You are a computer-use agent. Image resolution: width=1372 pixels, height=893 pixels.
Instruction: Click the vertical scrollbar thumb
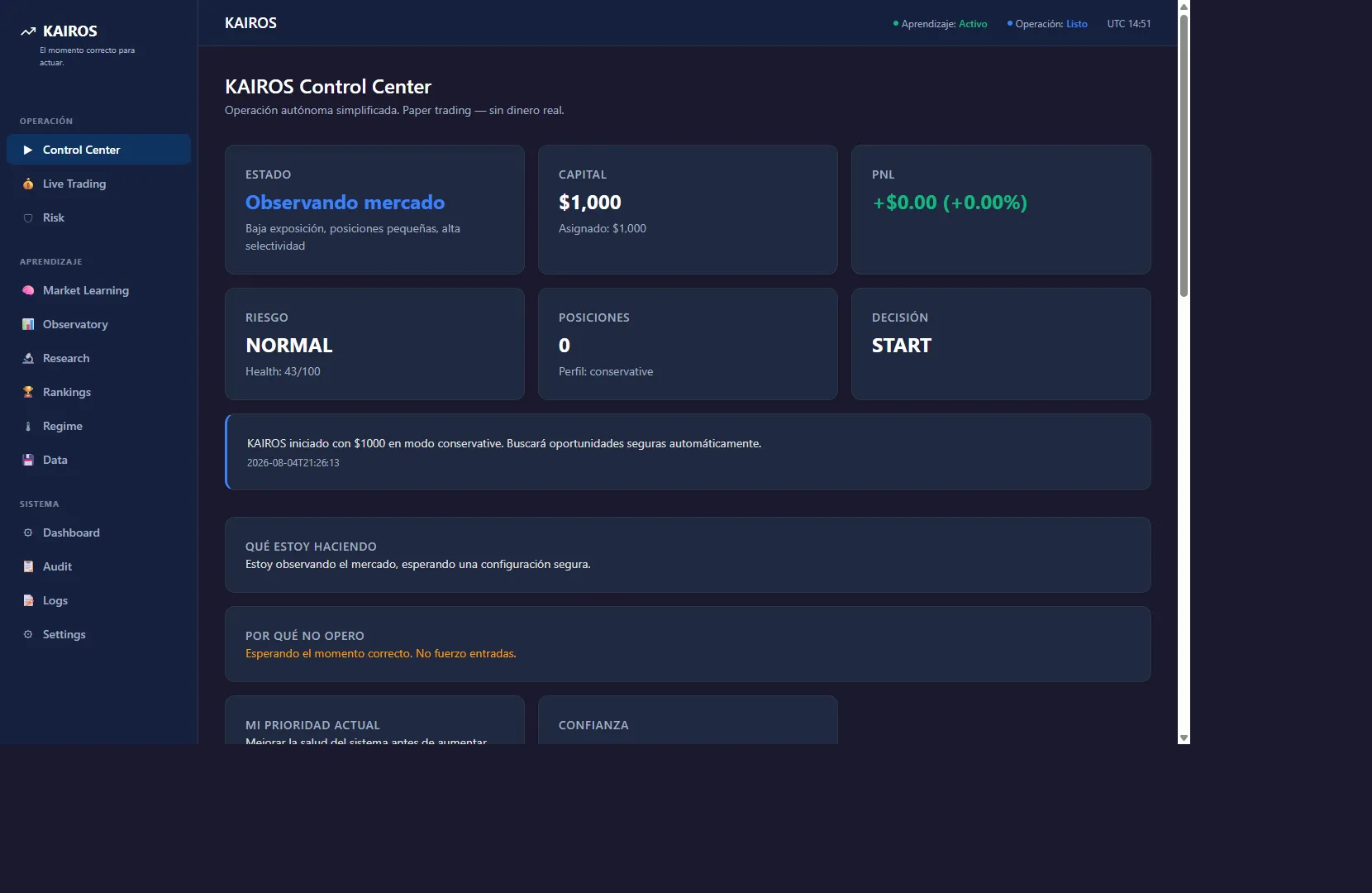pos(1184,155)
